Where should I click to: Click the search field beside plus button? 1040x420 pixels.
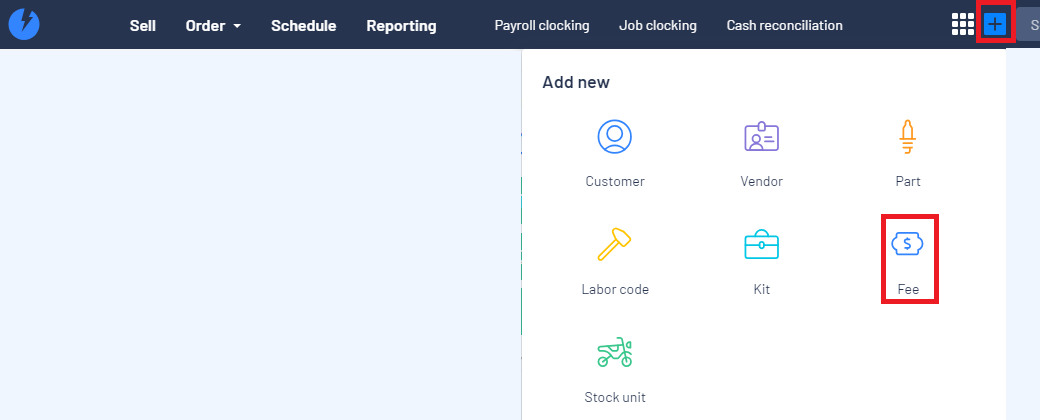(1028, 25)
